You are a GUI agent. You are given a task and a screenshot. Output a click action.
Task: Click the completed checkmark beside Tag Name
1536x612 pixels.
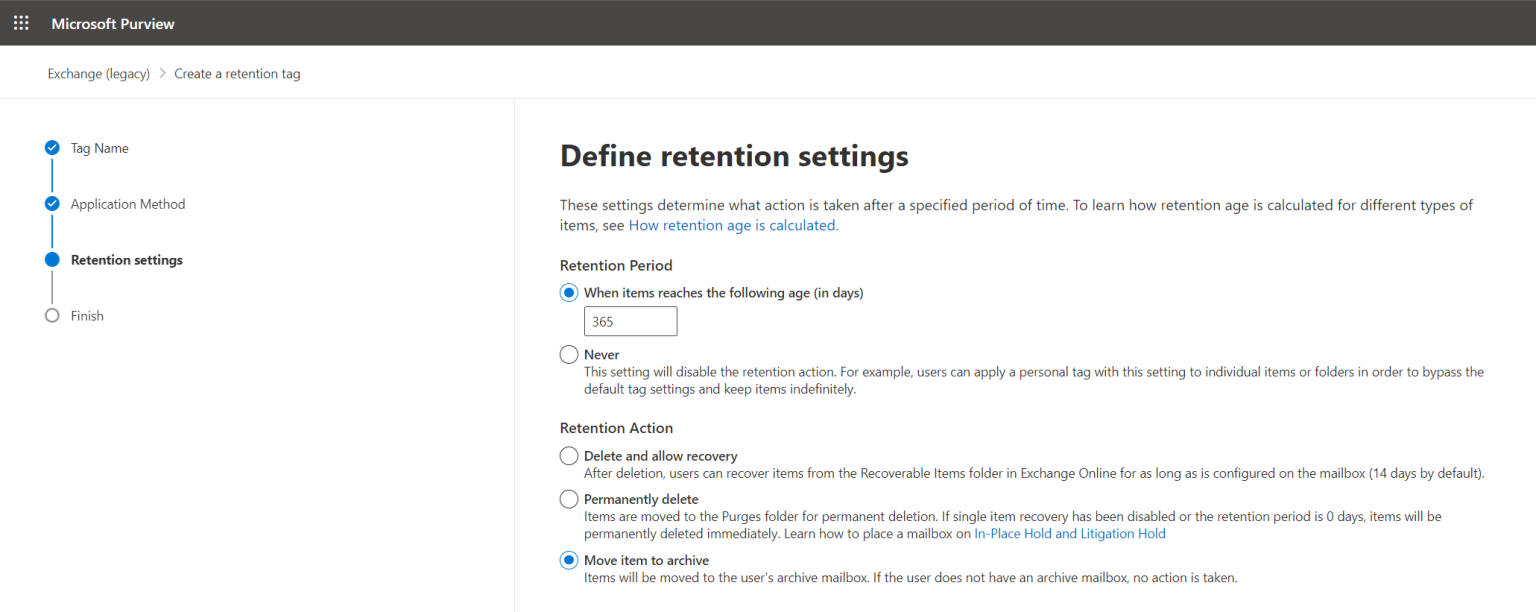click(52, 147)
